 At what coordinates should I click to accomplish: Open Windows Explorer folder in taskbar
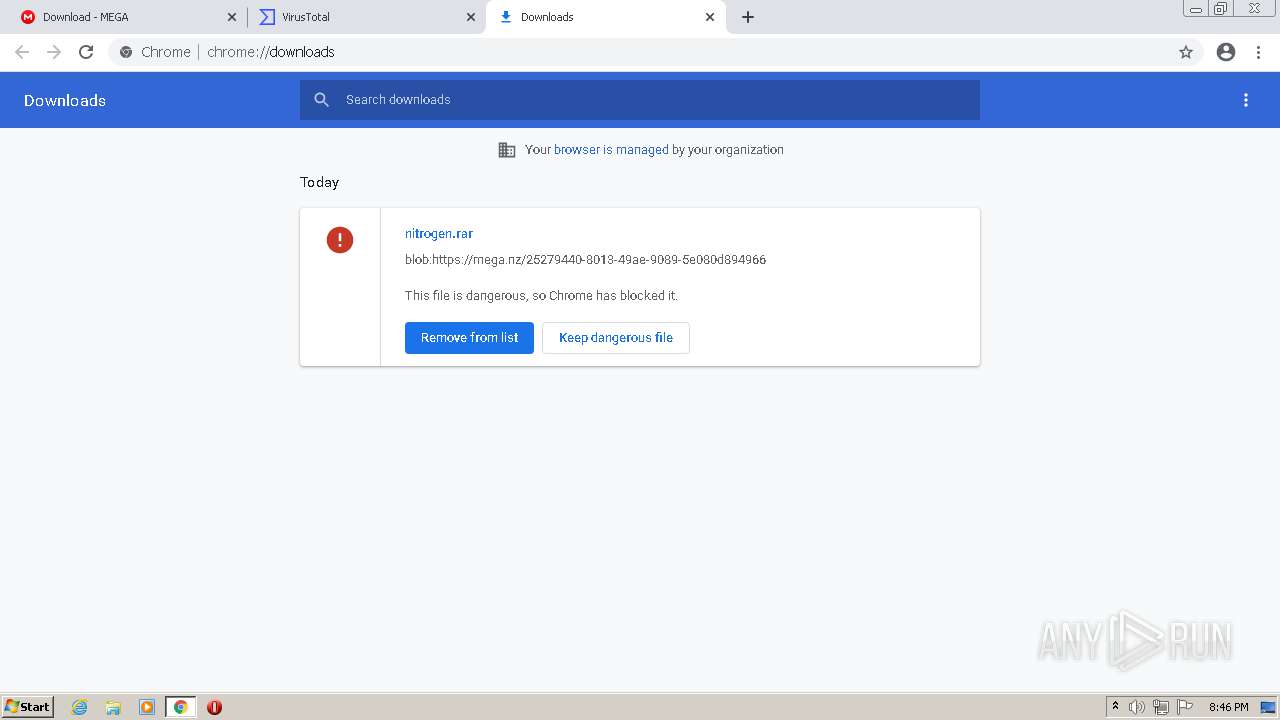tap(113, 707)
